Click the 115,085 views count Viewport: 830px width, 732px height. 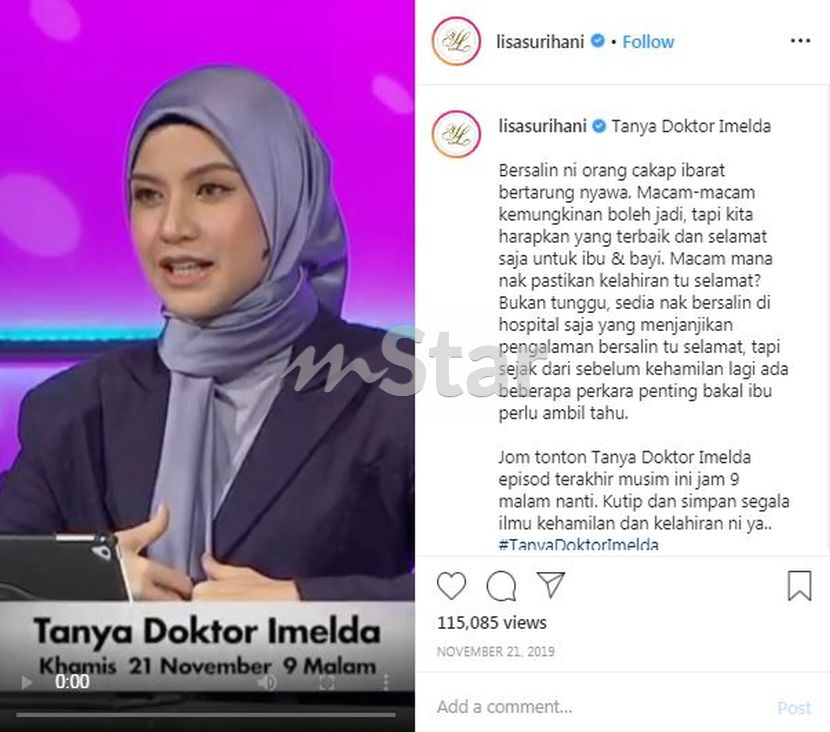pyautogui.click(x=492, y=622)
